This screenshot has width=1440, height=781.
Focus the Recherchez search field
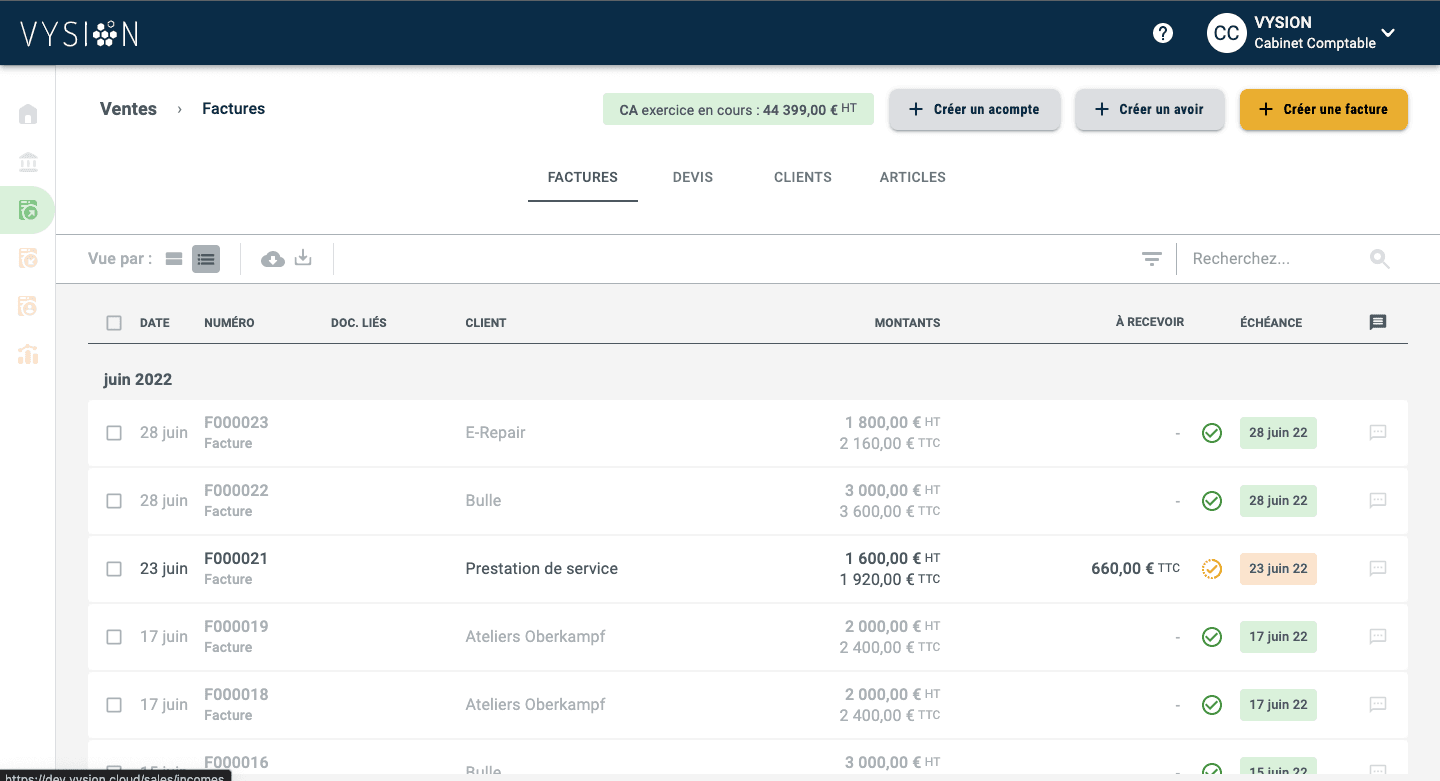point(1275,259)
